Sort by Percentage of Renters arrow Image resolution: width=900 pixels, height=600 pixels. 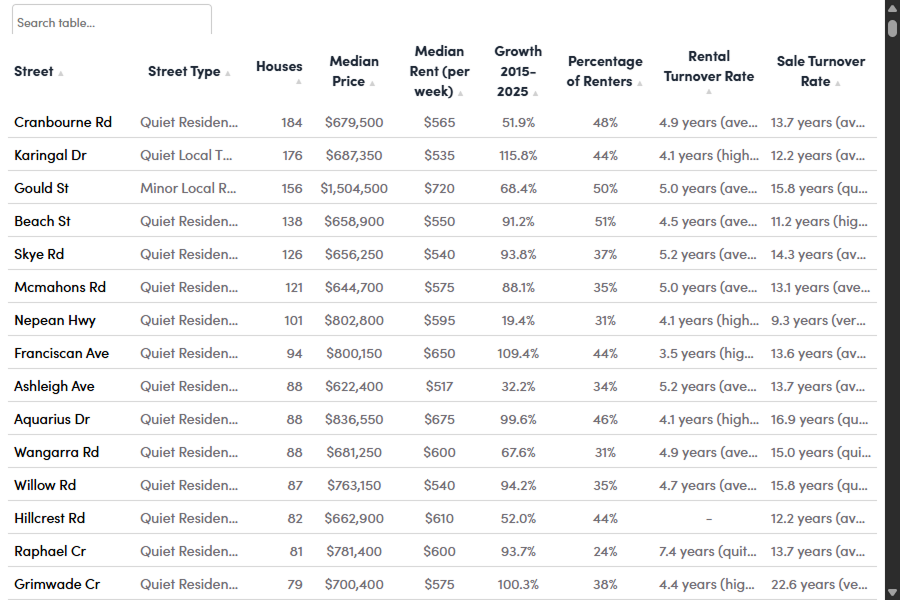point(640,83)
